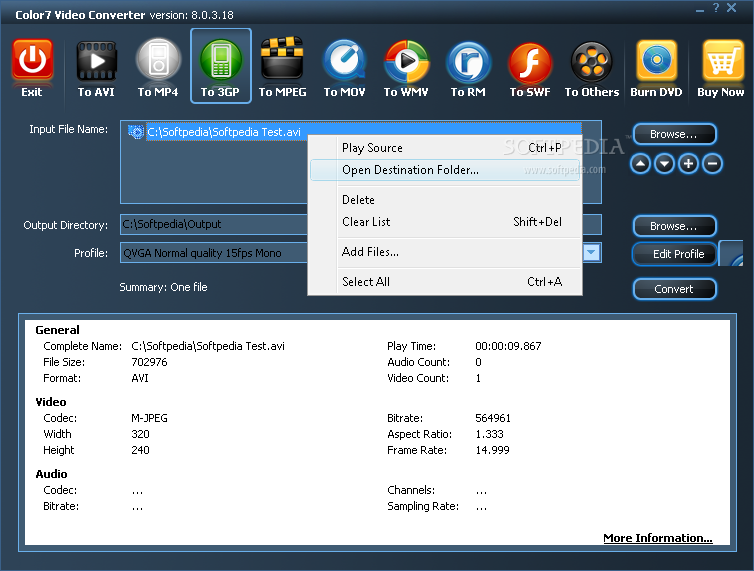Click the Aspect Ratio value 1.333
Viewport: 754px width, 571px height.
point(490,434)
